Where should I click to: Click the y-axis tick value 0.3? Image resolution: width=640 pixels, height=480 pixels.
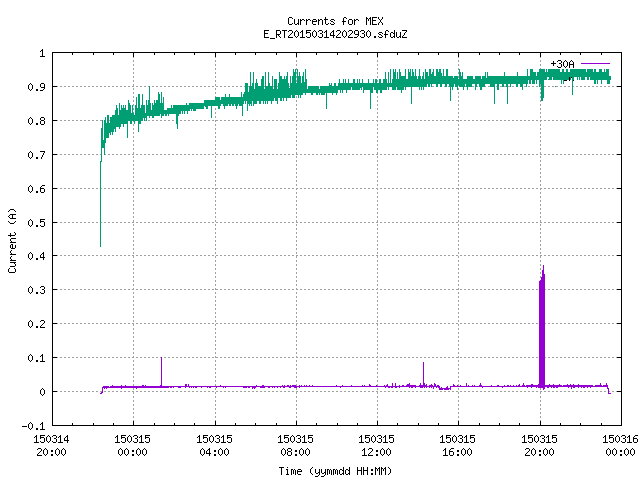click(36, 290)
